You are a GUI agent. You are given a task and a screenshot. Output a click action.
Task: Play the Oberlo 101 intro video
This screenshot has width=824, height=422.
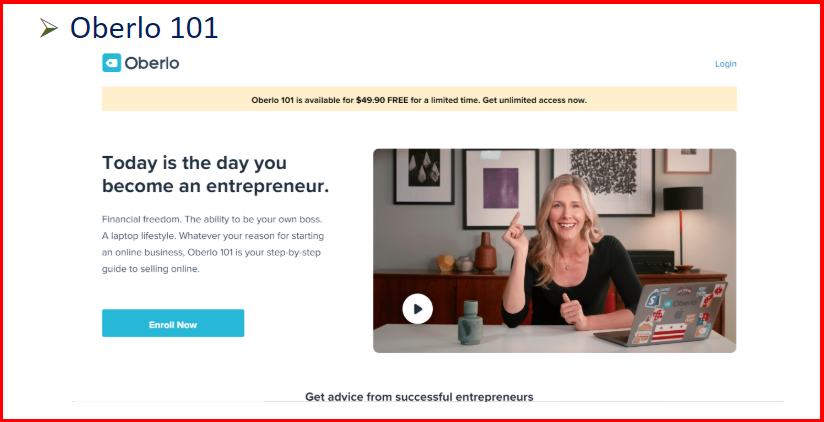click(x=418, y=309)
